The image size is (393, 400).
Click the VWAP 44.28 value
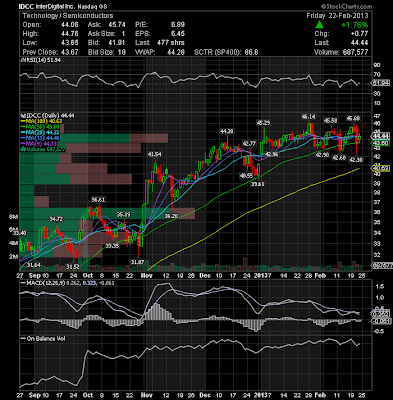pyautogui.click(x=175, y=52)
